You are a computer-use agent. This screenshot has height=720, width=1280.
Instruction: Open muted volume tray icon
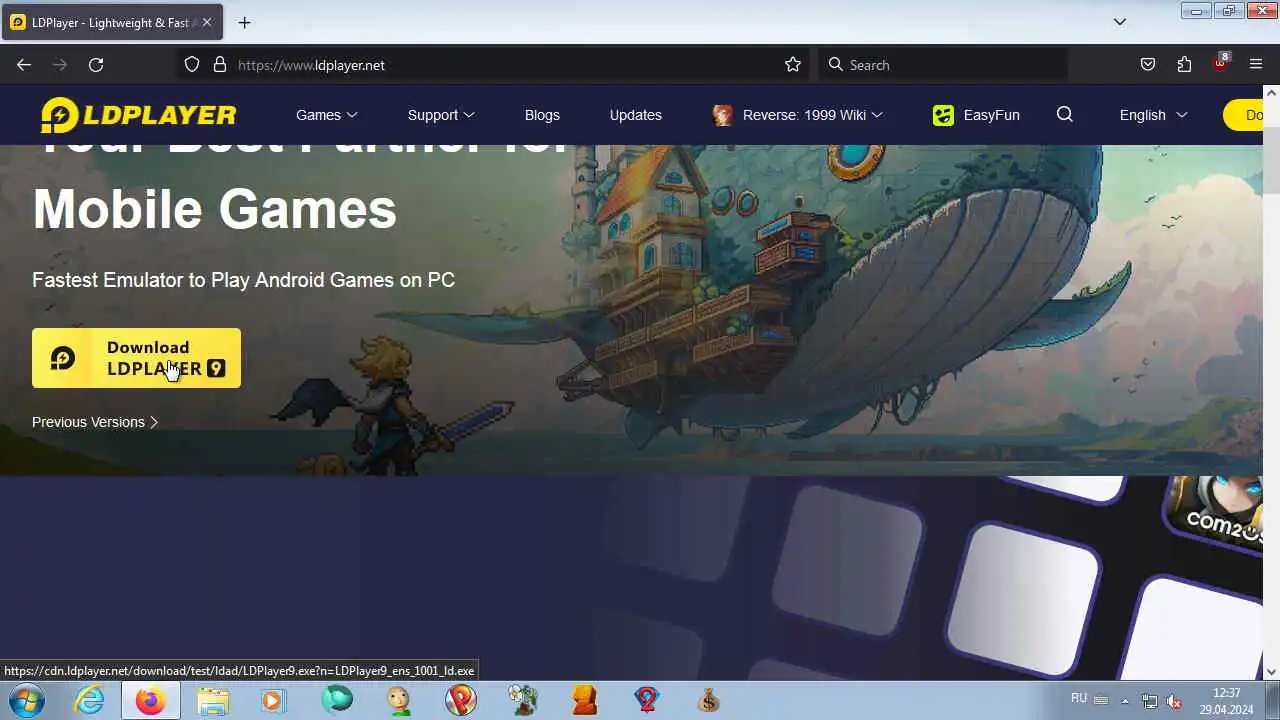[1175, 701]
